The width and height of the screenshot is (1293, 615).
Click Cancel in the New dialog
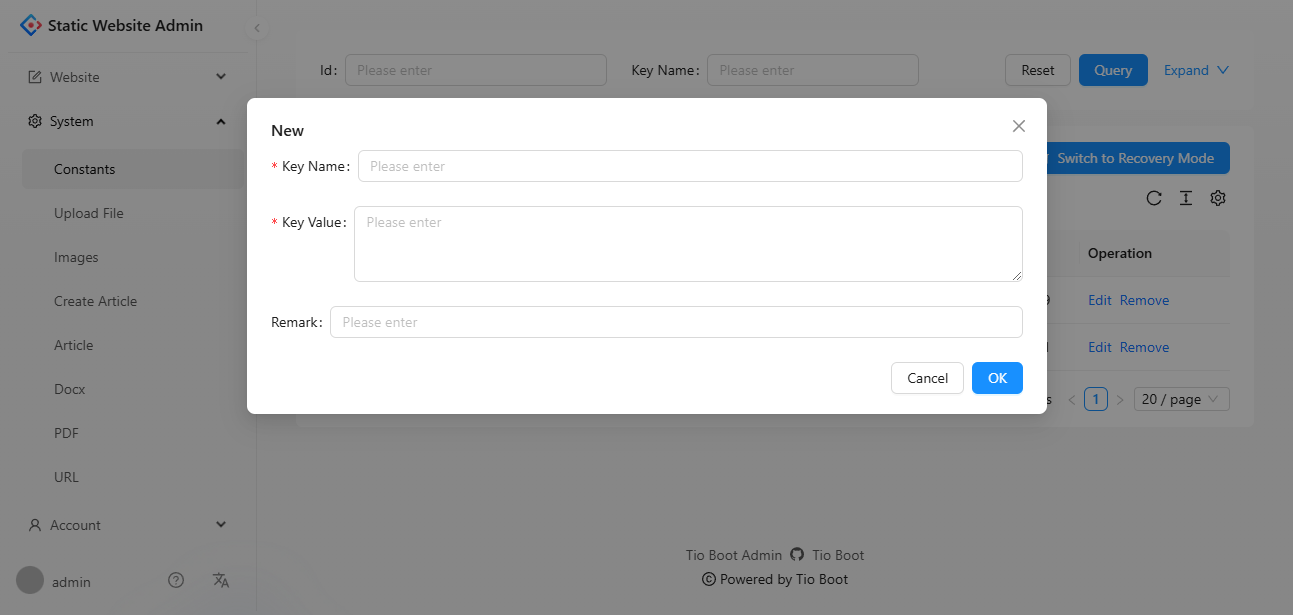click(x=927, y=378)
